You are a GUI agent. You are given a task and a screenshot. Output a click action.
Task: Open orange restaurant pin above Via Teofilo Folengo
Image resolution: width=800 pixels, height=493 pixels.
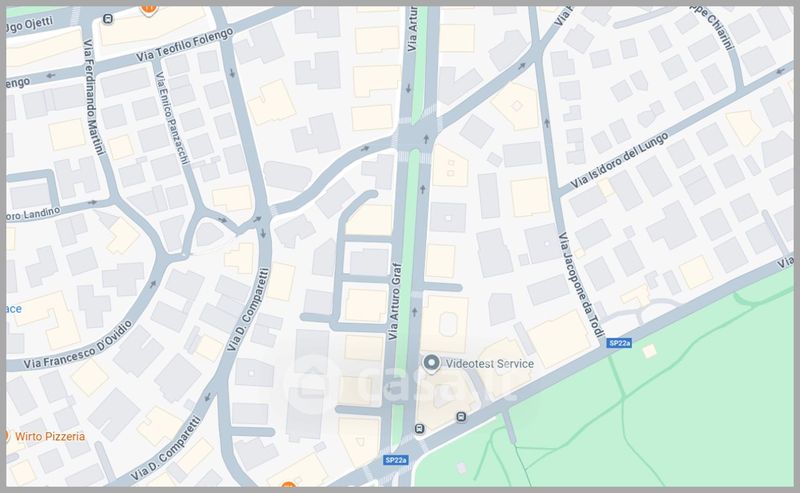pyautogui.click(x=148, y=10)
